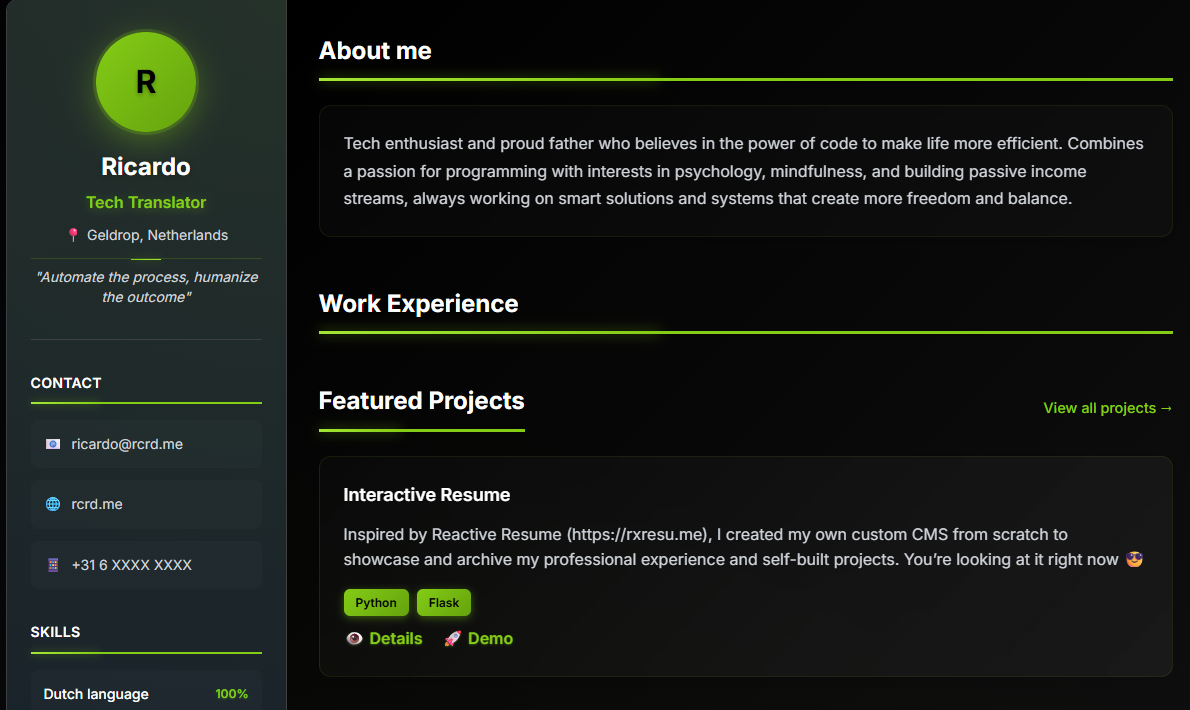The height and width of the screenshot is (710, 1190).
Task: Click the ricardo@rcrd.me email address
Action: point(127,444)
